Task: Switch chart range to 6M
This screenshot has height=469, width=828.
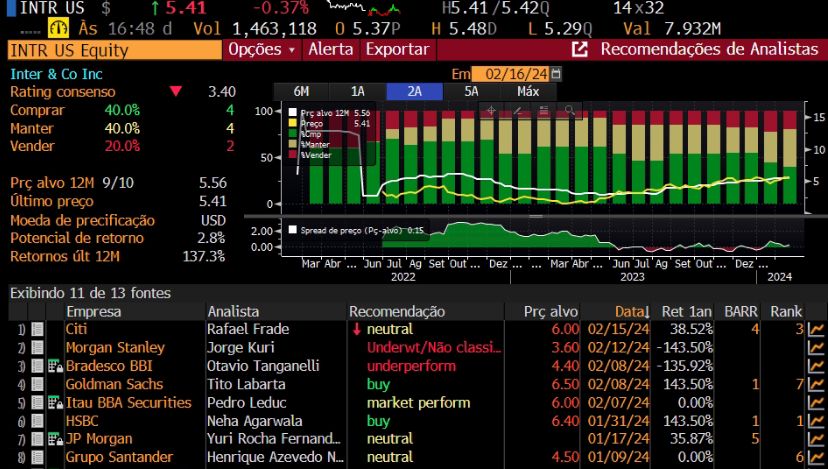Action: 301,91
